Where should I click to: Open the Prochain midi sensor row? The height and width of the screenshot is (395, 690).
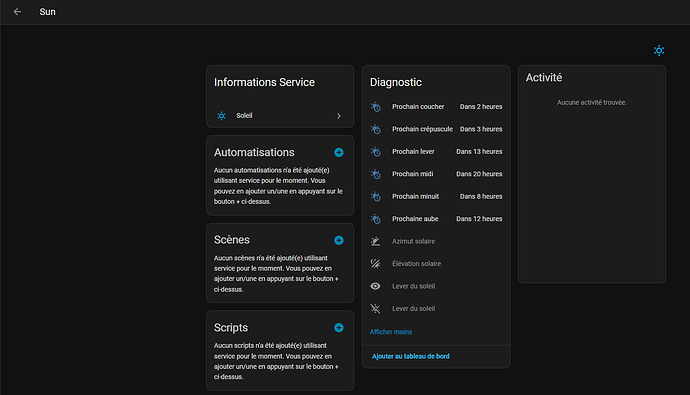click(436, 174)
